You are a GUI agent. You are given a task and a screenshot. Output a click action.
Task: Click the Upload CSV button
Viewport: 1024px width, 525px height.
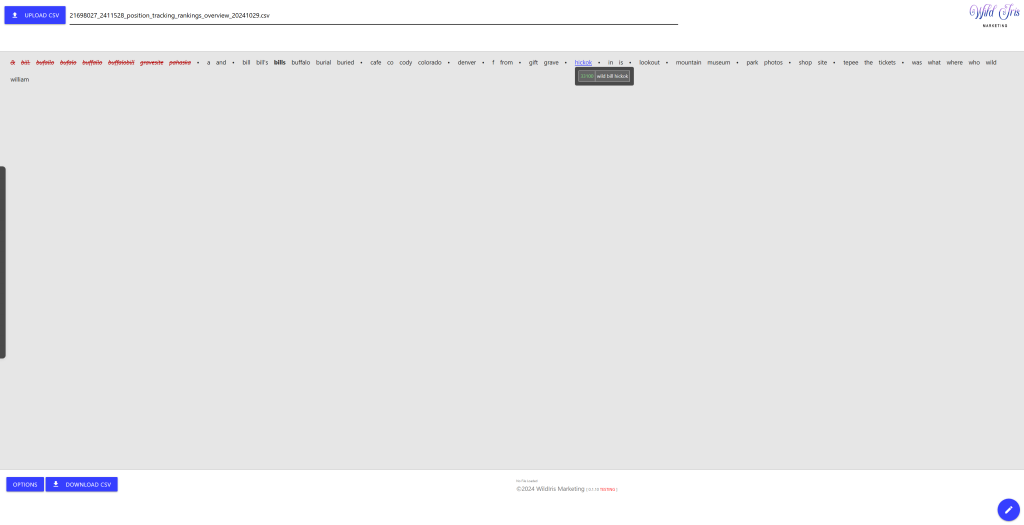[35, 15]
